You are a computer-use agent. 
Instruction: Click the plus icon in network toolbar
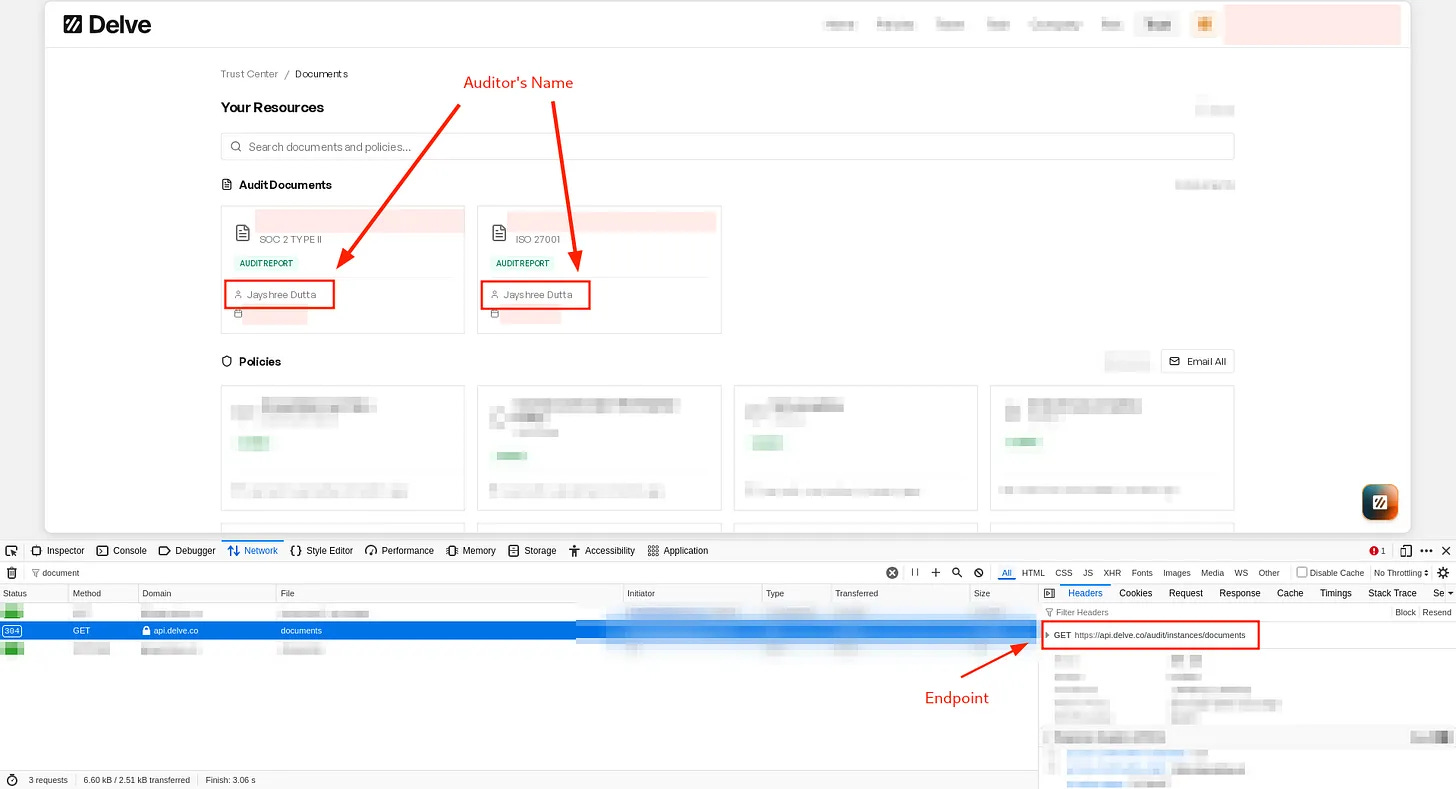936,573
